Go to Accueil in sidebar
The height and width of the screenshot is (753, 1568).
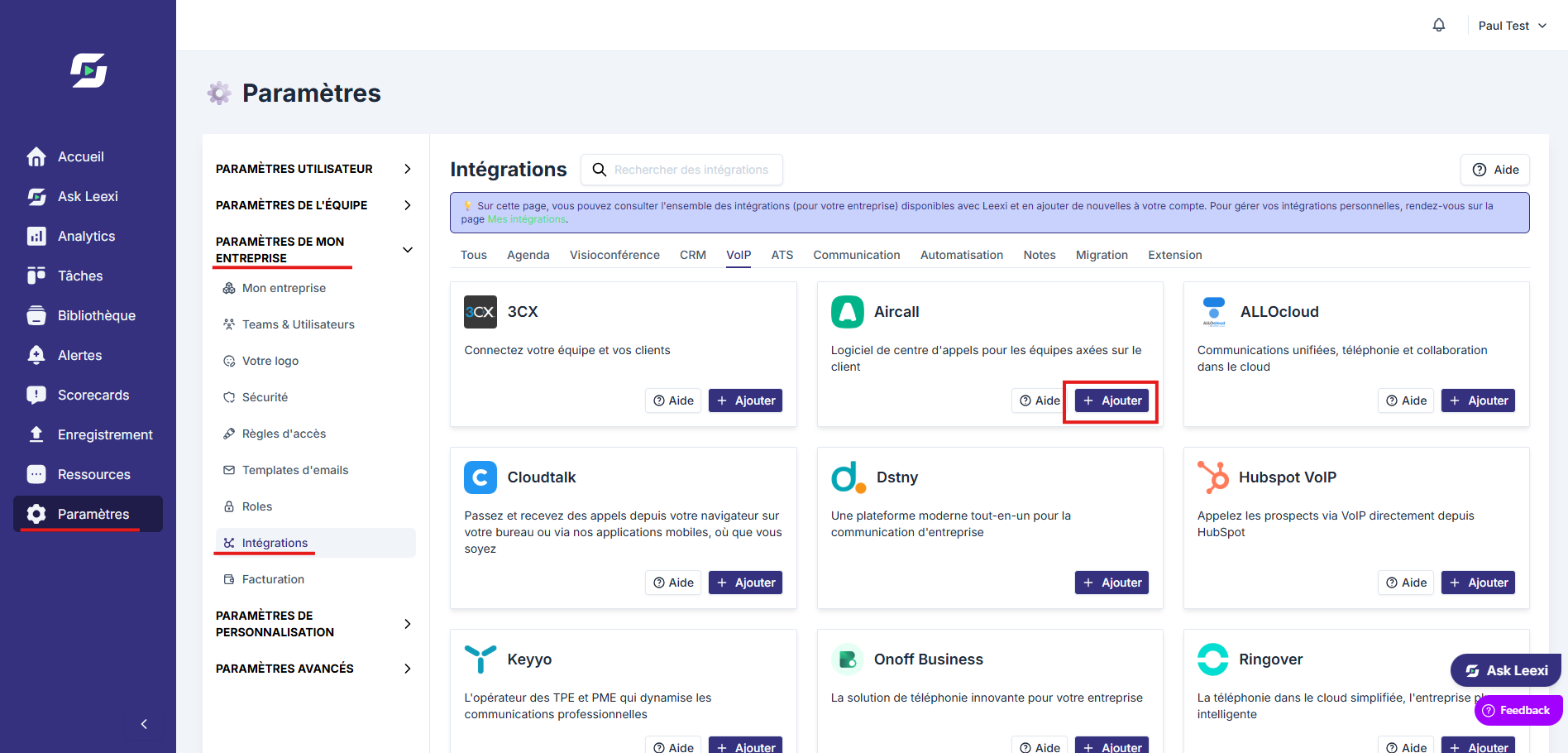(x=88, y=156)
